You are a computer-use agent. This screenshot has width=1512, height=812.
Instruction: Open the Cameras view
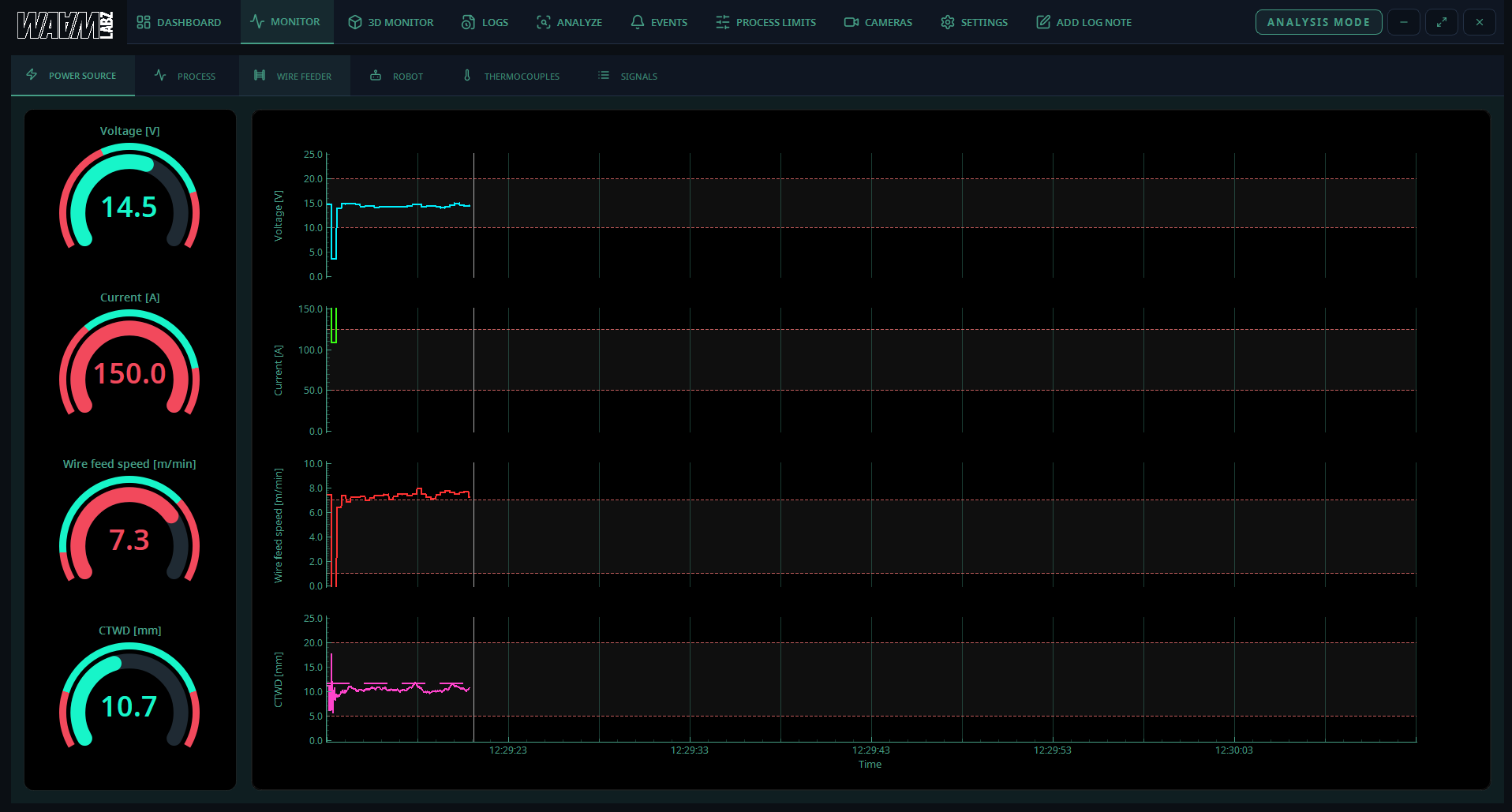pos(878,22)
